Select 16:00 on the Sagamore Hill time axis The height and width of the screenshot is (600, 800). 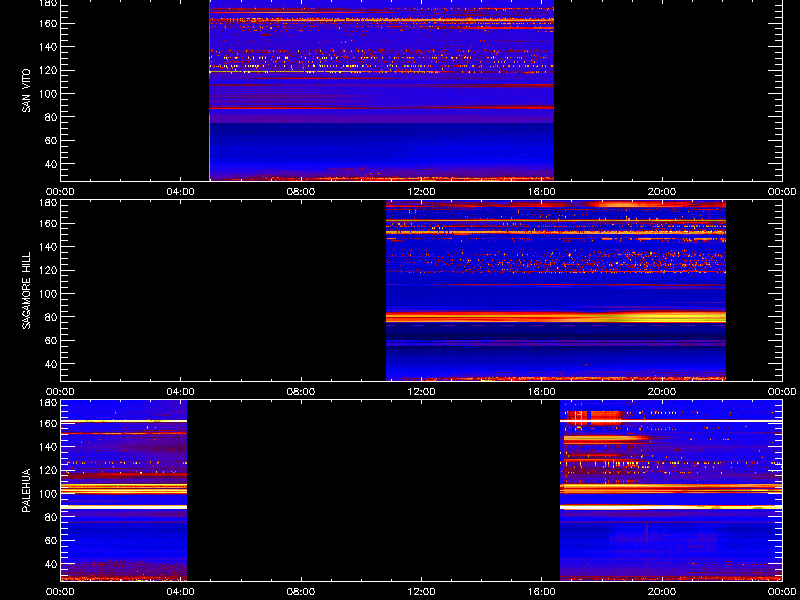(x=542, y=392)
